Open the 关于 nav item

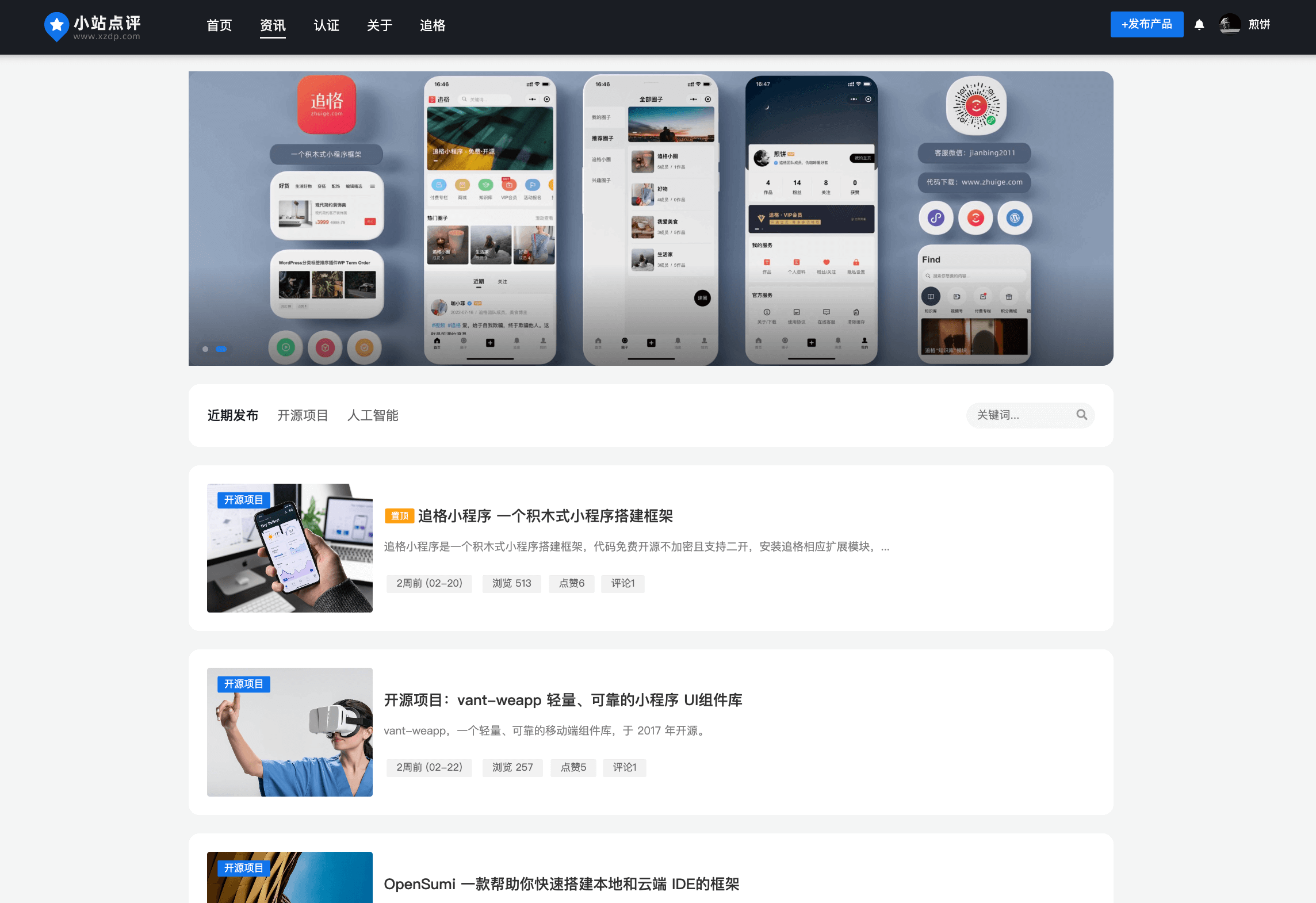coord(380,25)
